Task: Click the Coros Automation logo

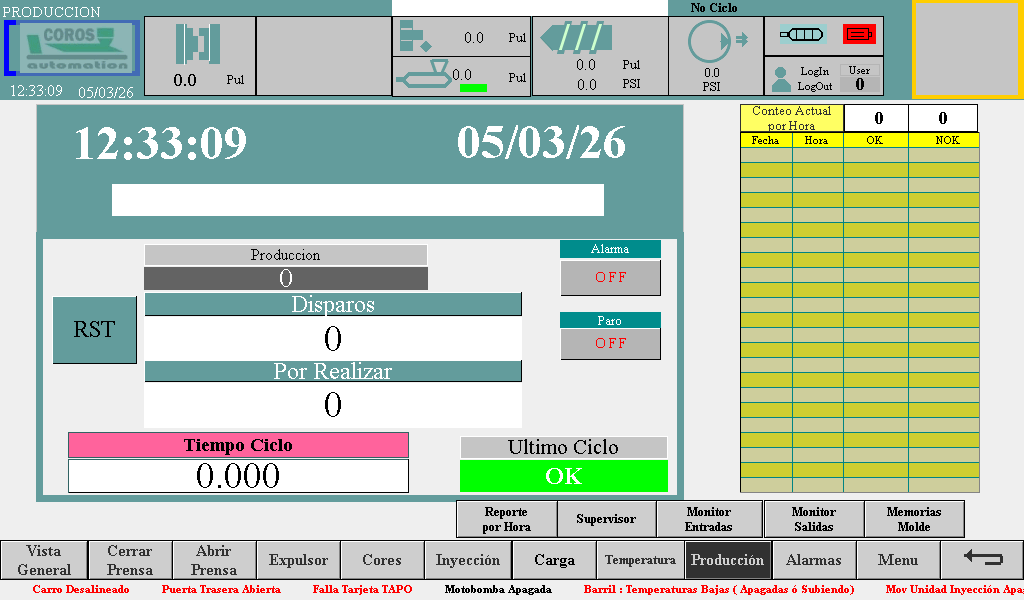Action: pyautogui.click(x=73, y=48)
